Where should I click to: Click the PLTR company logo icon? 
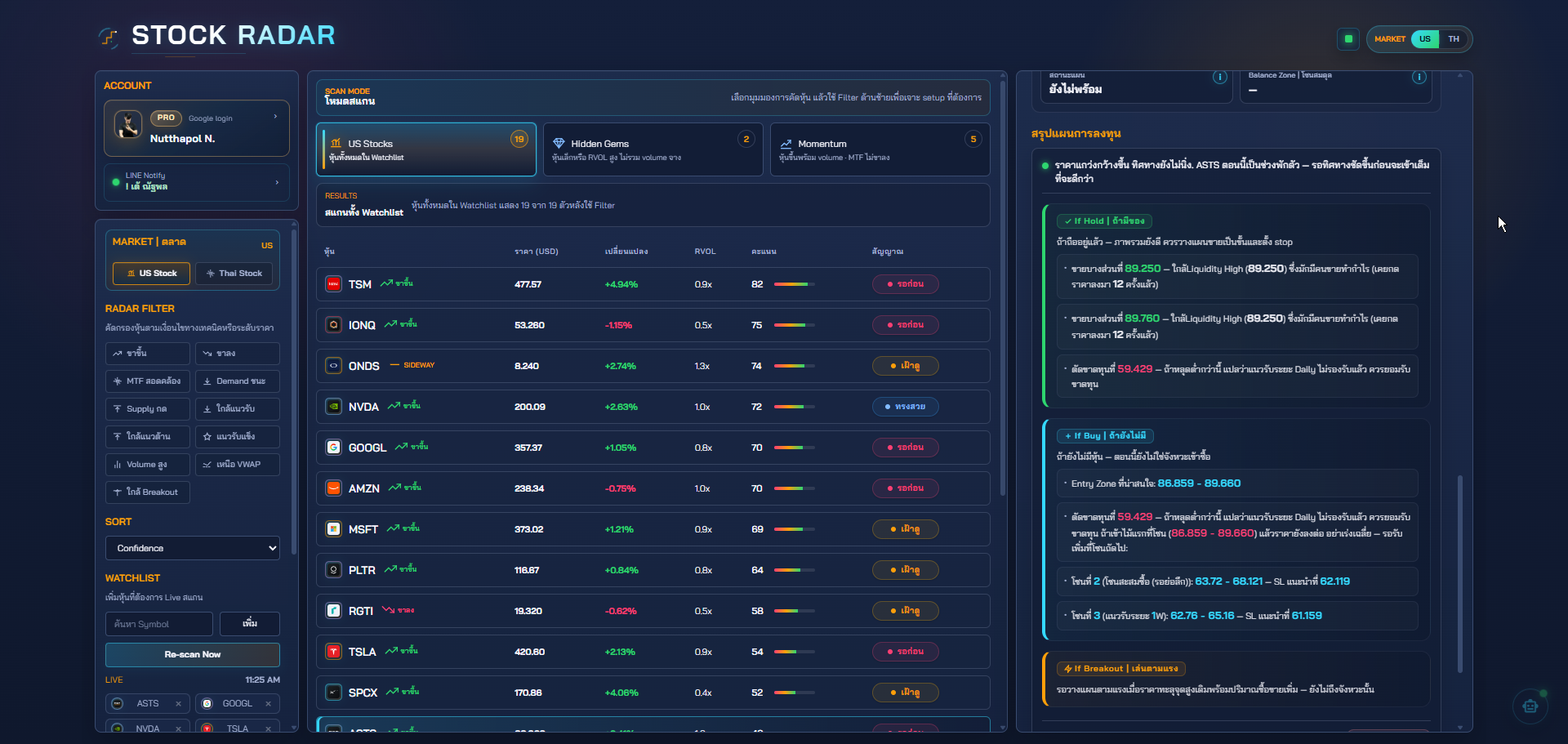coord(333,570)
